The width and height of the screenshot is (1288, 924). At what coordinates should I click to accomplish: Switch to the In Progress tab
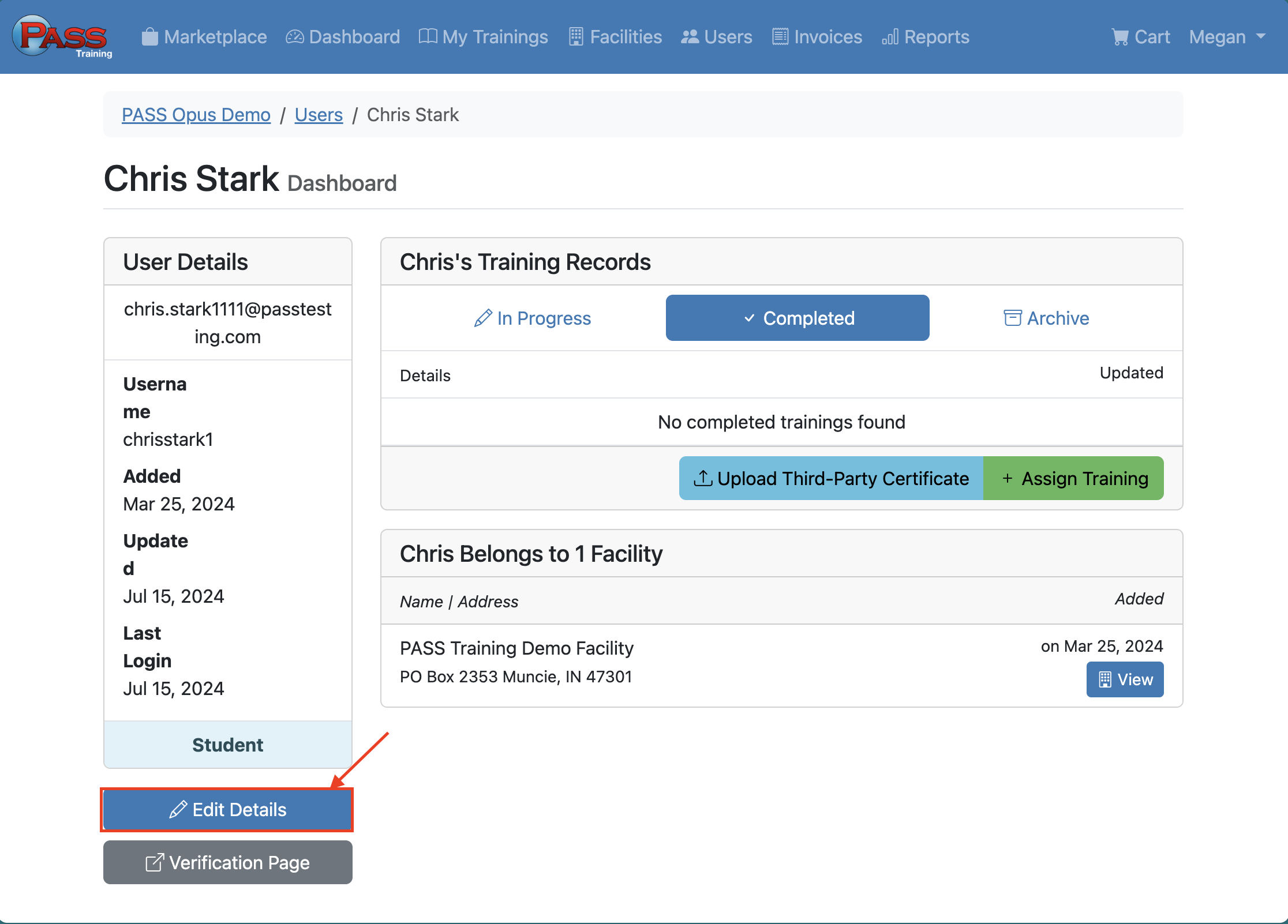point(532,318)
